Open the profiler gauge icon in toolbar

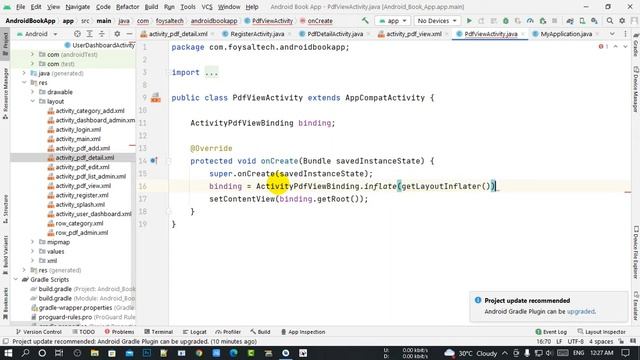click(530, 20)
